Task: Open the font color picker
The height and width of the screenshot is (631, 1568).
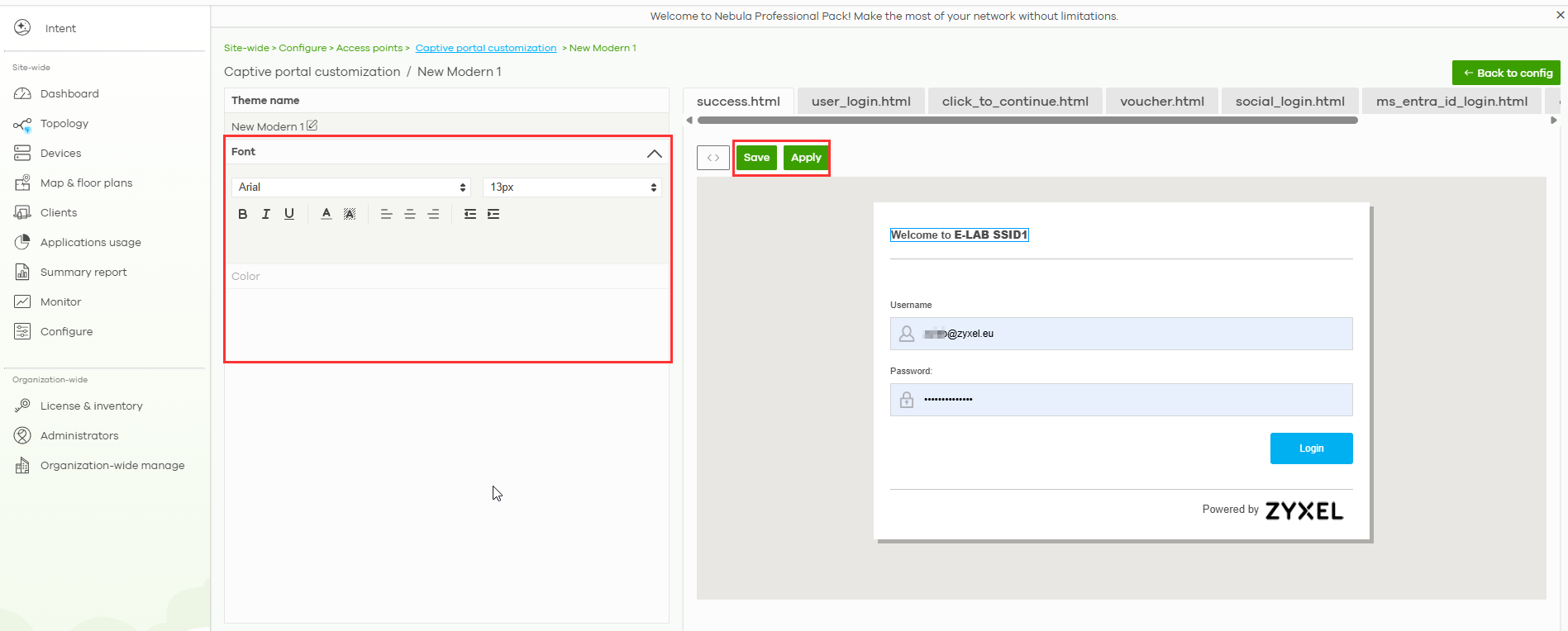Action: (326, 214)
